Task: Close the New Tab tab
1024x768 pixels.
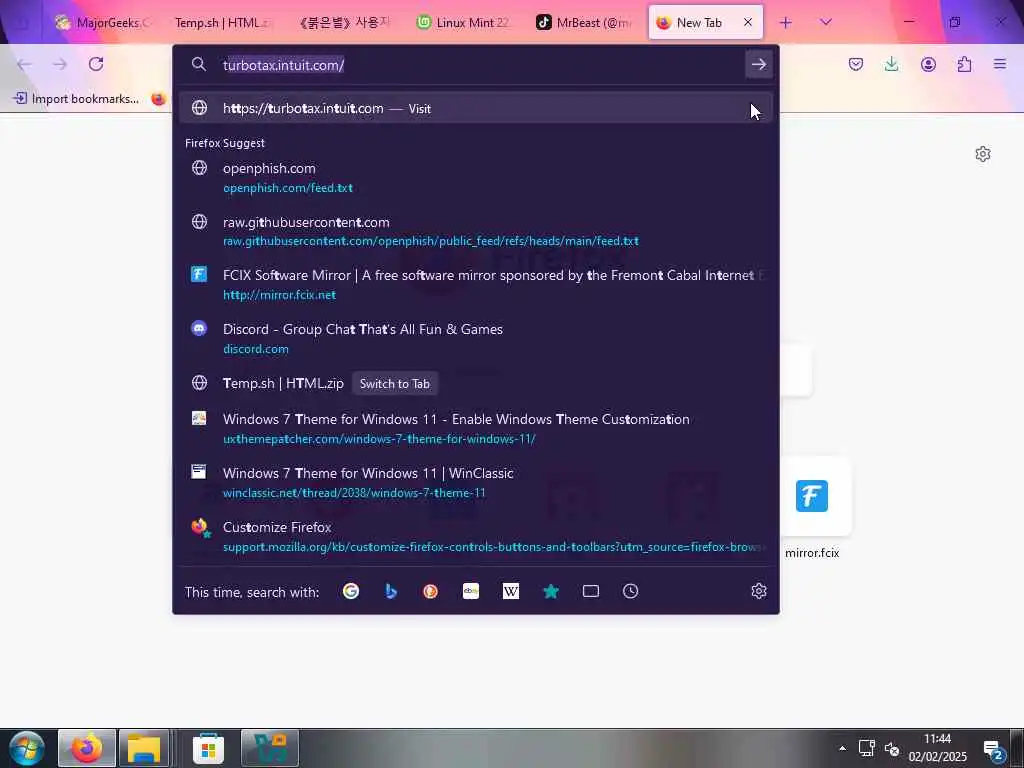Action: coord(748,22)
